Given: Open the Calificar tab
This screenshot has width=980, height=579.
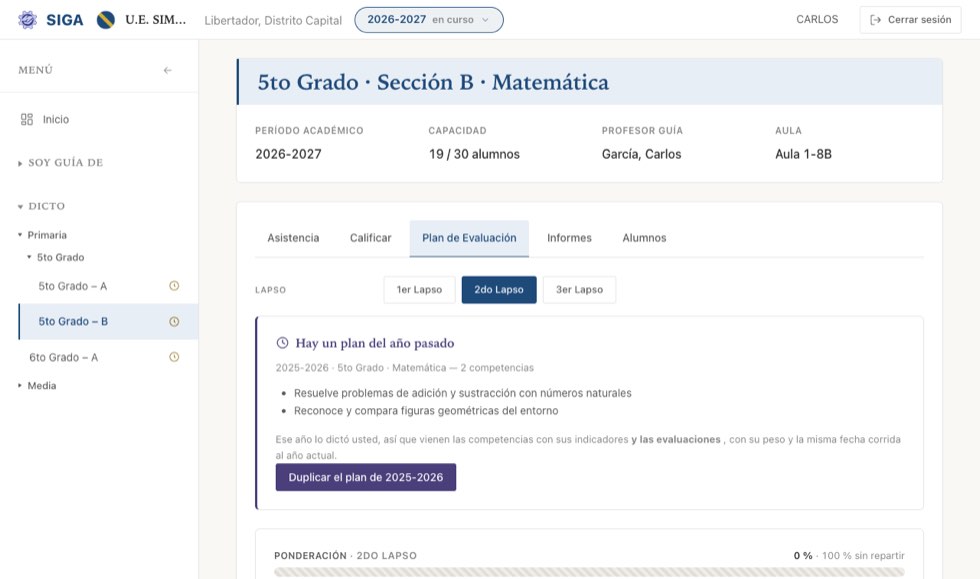Looking at the screenshot, I should 371,238.
